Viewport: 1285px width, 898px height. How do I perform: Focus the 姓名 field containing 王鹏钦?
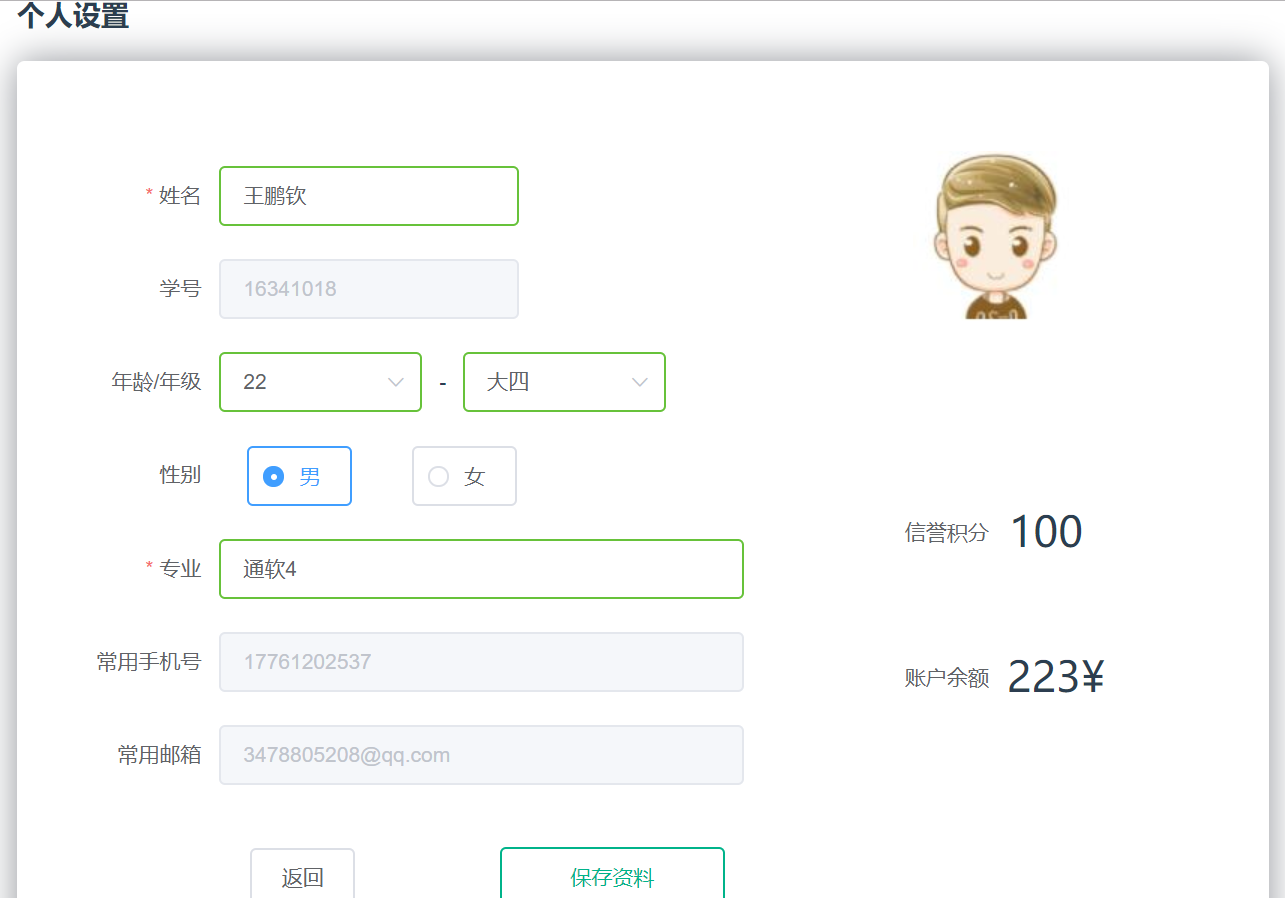pyautogui.click(x=368, y=196)
